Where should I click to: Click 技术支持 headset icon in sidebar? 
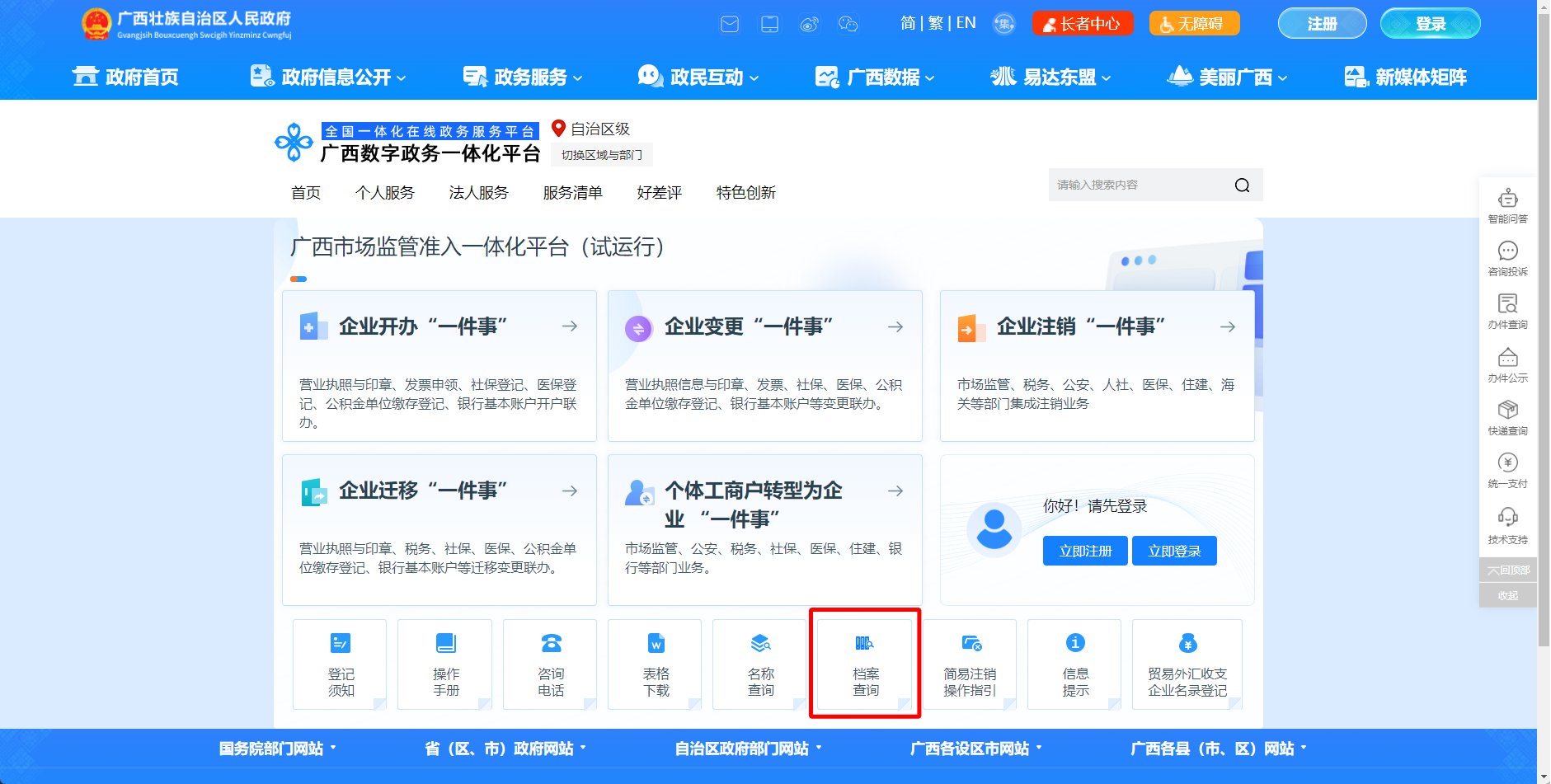click(x=1507, y=518)
